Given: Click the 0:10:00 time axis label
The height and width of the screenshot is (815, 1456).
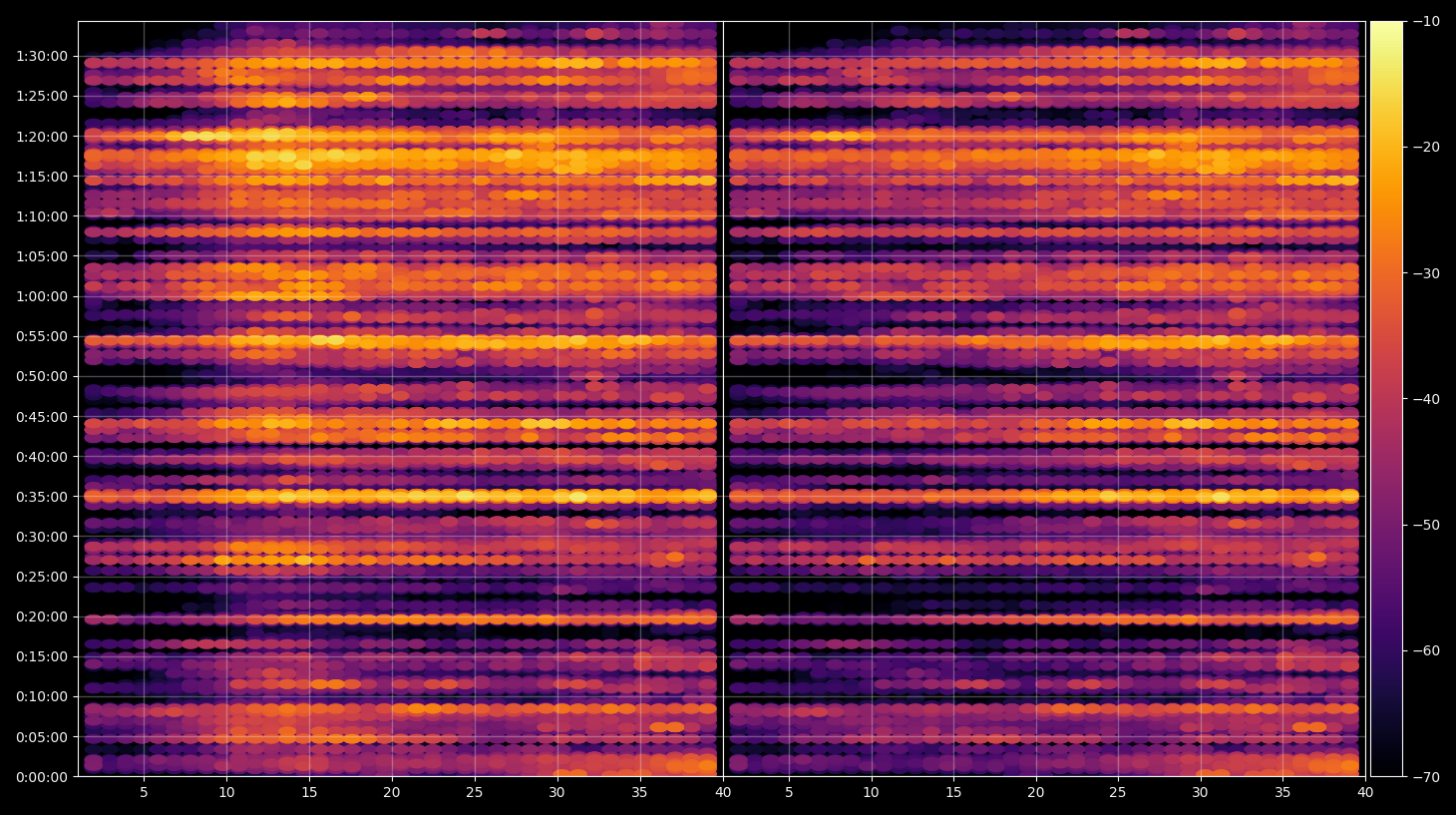Looking at the screenshot, I should 42,696.
